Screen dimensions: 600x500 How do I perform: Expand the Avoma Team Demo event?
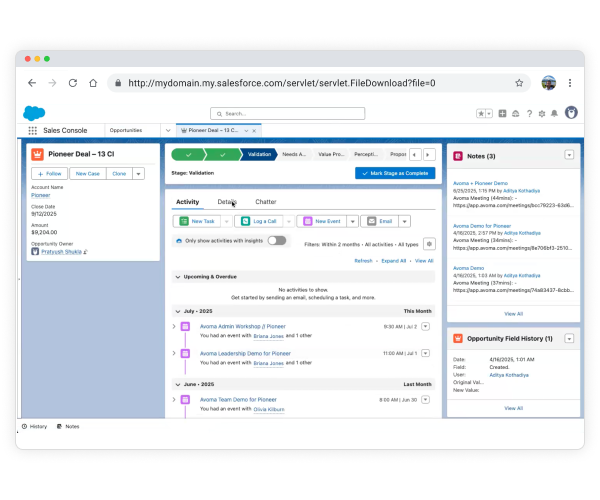click(x=174, y=399)
